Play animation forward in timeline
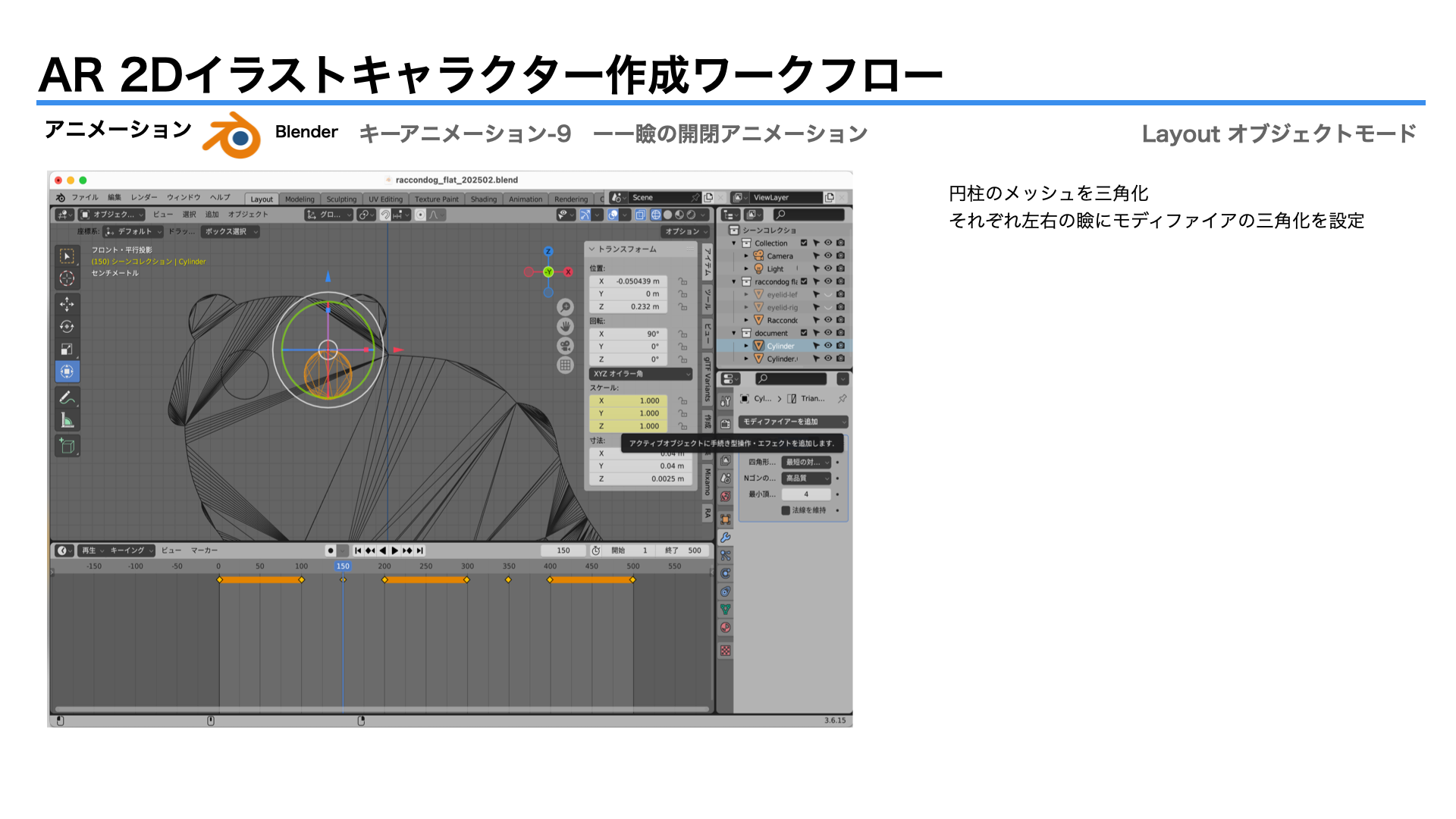Screen dimensions: 1456x819 pos(395,551)
